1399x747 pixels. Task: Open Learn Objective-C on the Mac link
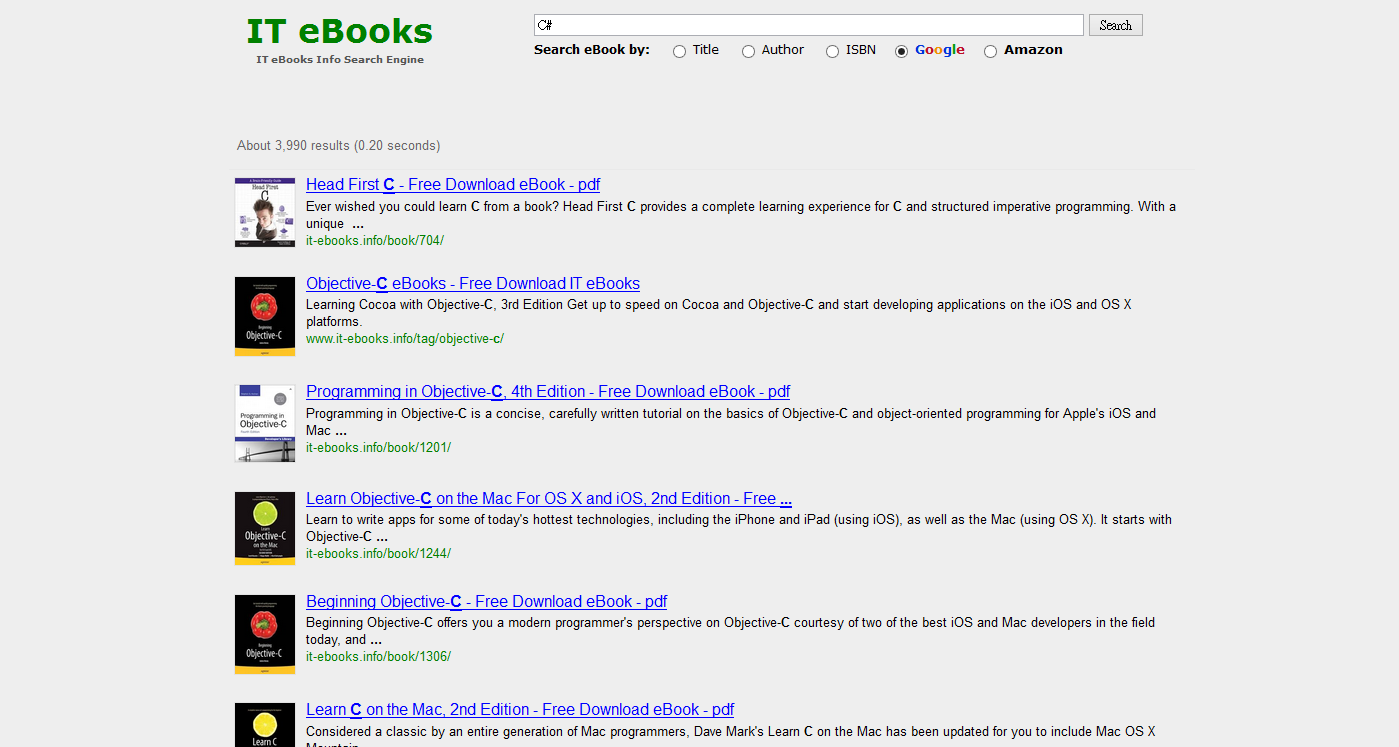point(549,498)
